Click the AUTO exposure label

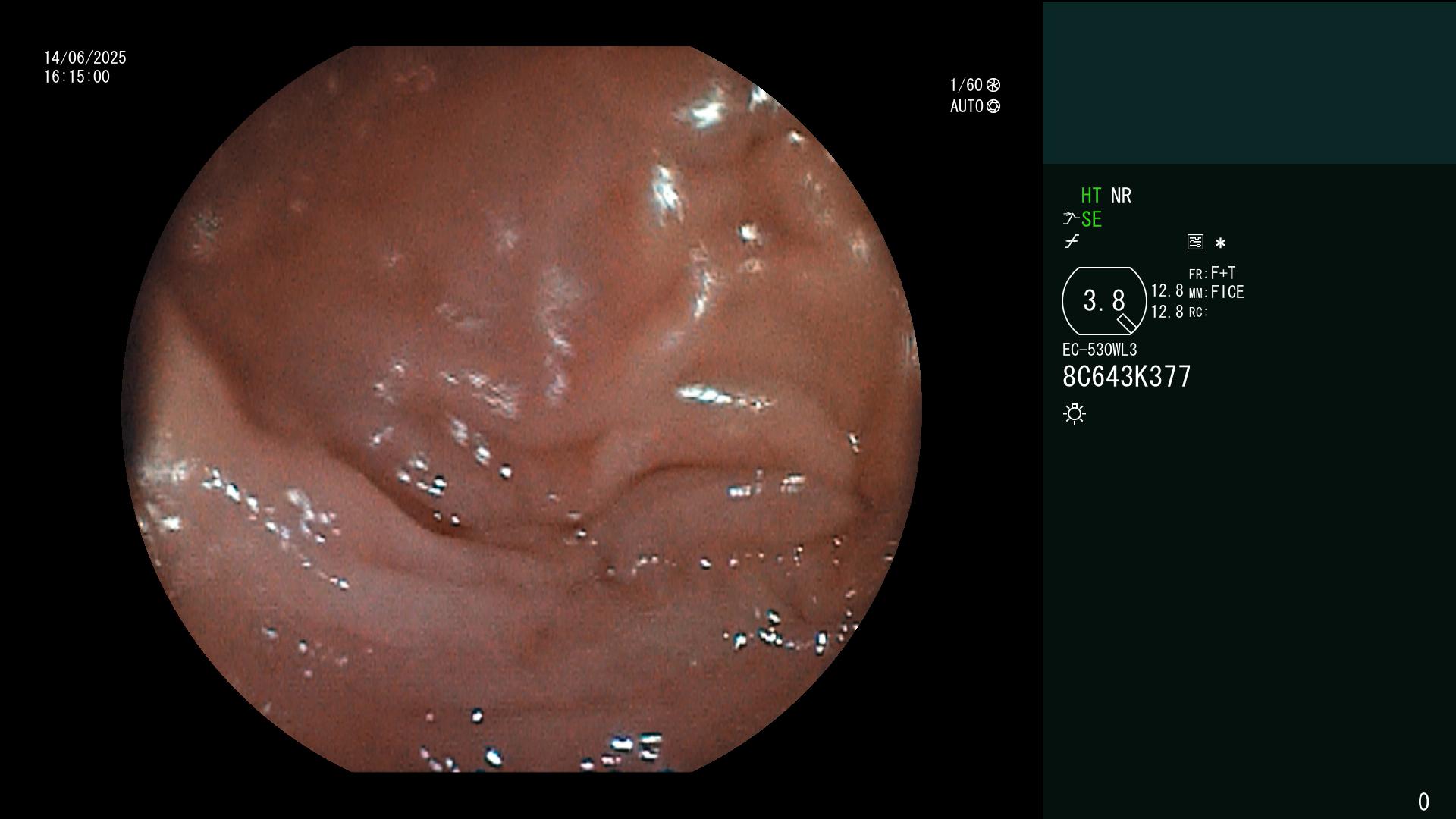(x=967, y=106)
